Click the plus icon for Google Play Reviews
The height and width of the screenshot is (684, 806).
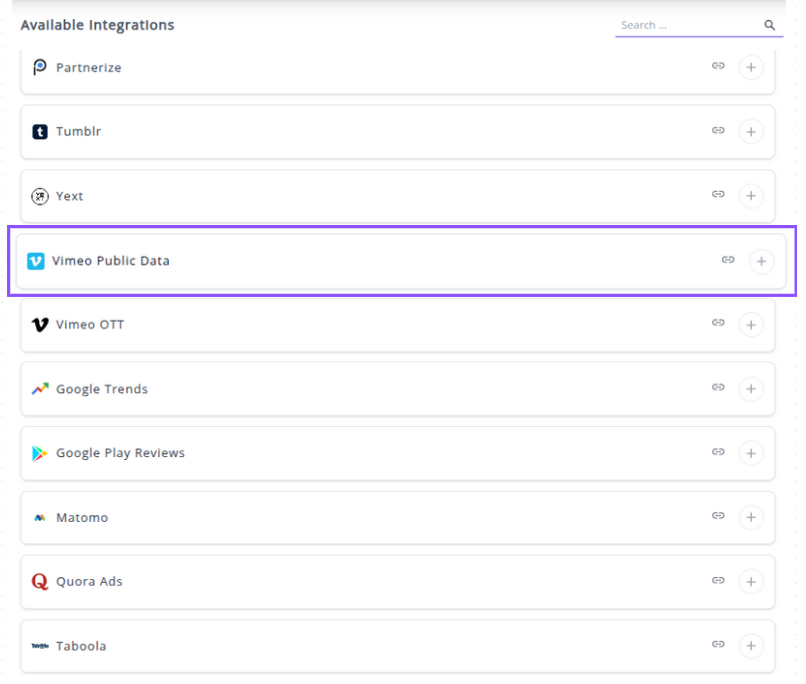751,453
